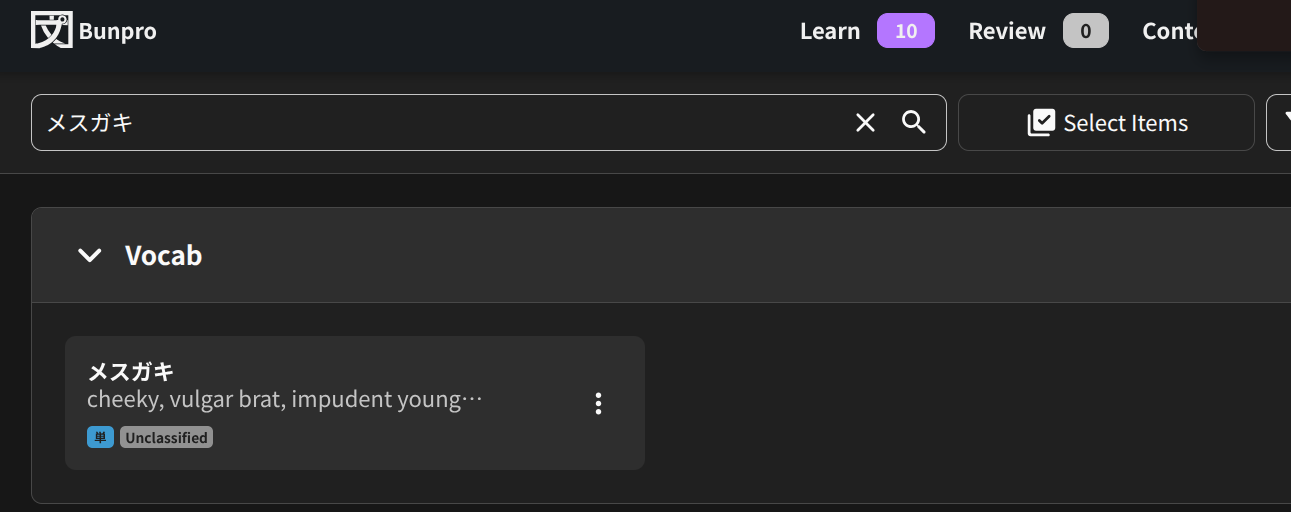
Task: Click the blue 単 vocab badge
Action: (x=100, y=437)
